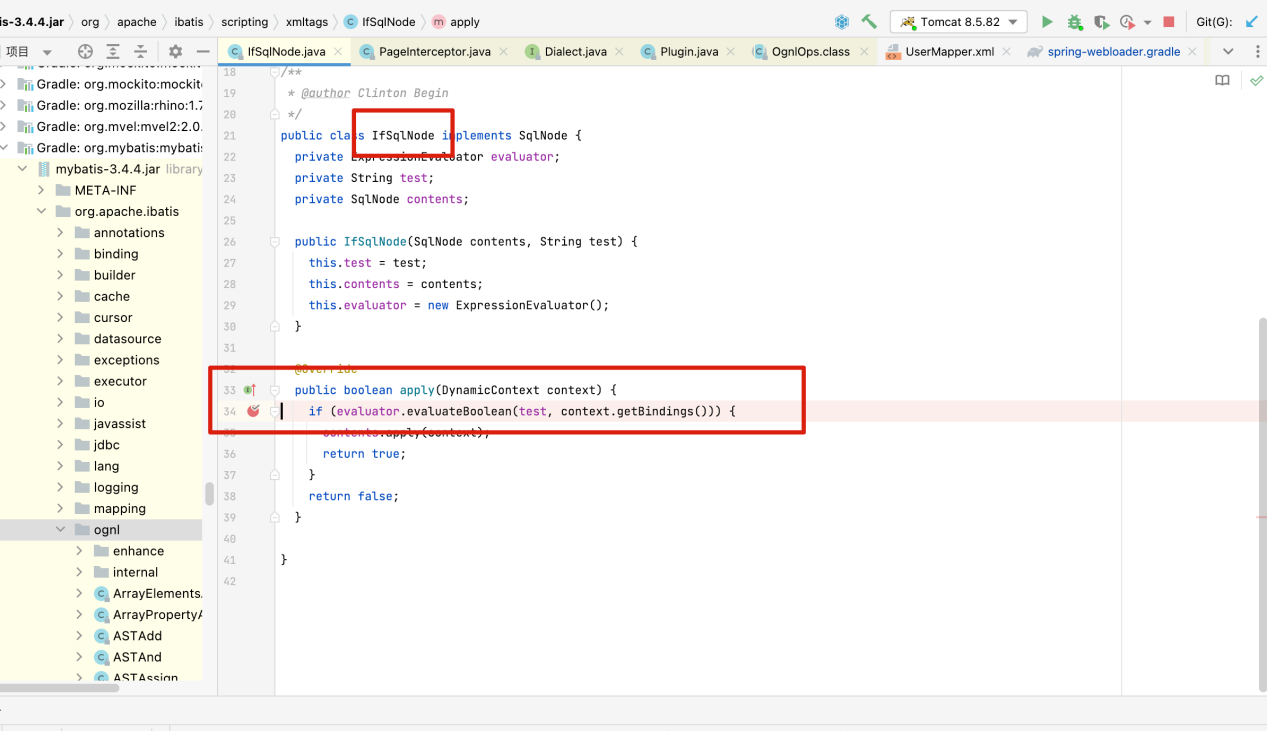
Task: Stop the running server via red square
Action: point(1169,21)
